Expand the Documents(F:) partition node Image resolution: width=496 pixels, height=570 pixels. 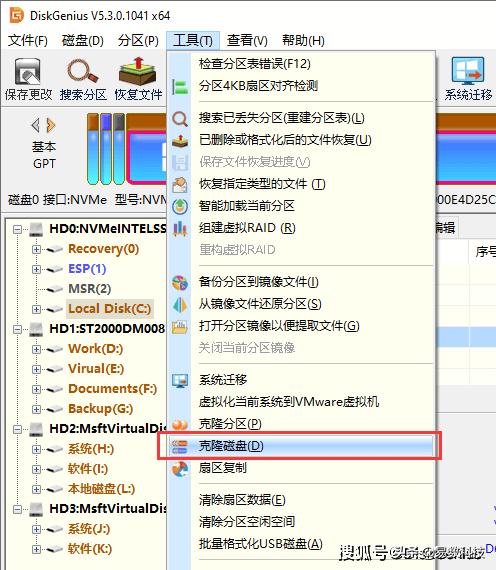(36, 389)
